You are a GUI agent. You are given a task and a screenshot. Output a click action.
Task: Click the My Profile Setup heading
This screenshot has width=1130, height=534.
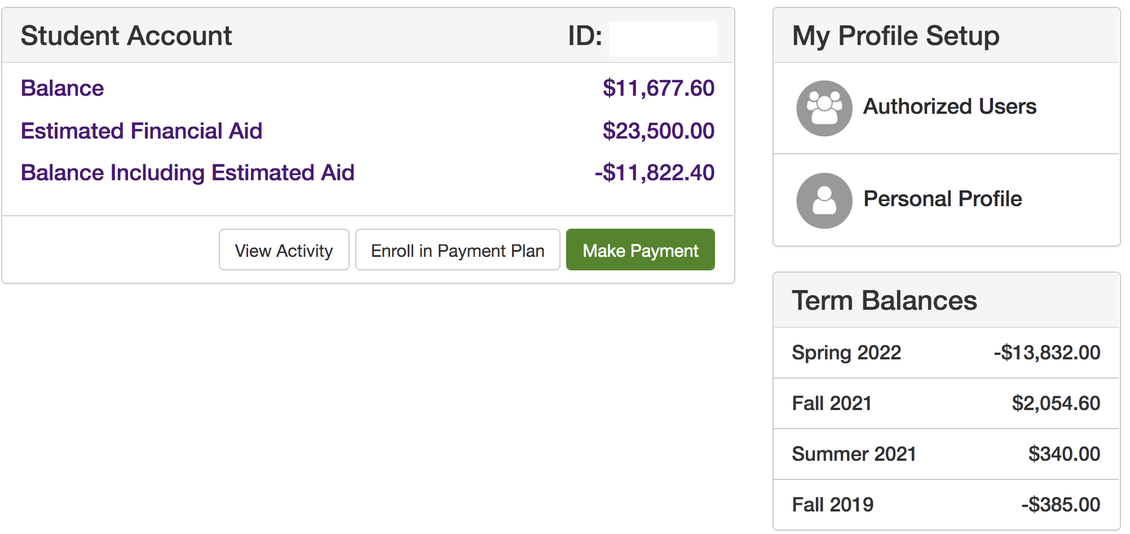[x=896, y=35]
